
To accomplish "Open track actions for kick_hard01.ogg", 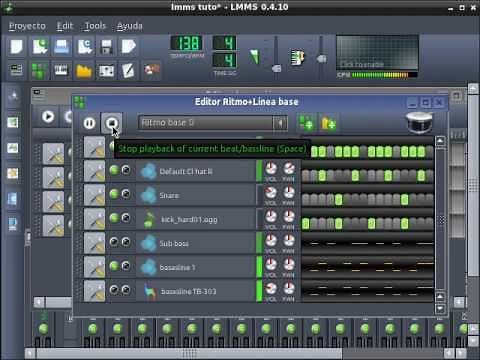I will [x=94, y=219].
